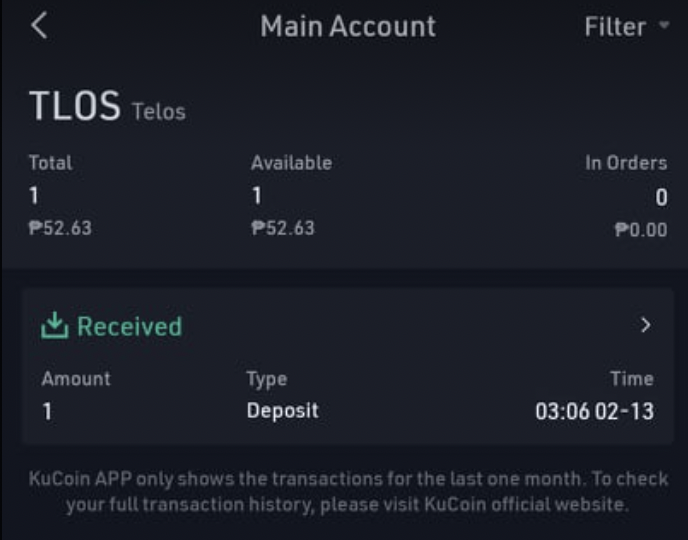Click the Total balance label
This screenshot has height=540, width=688.
point(50,163)
